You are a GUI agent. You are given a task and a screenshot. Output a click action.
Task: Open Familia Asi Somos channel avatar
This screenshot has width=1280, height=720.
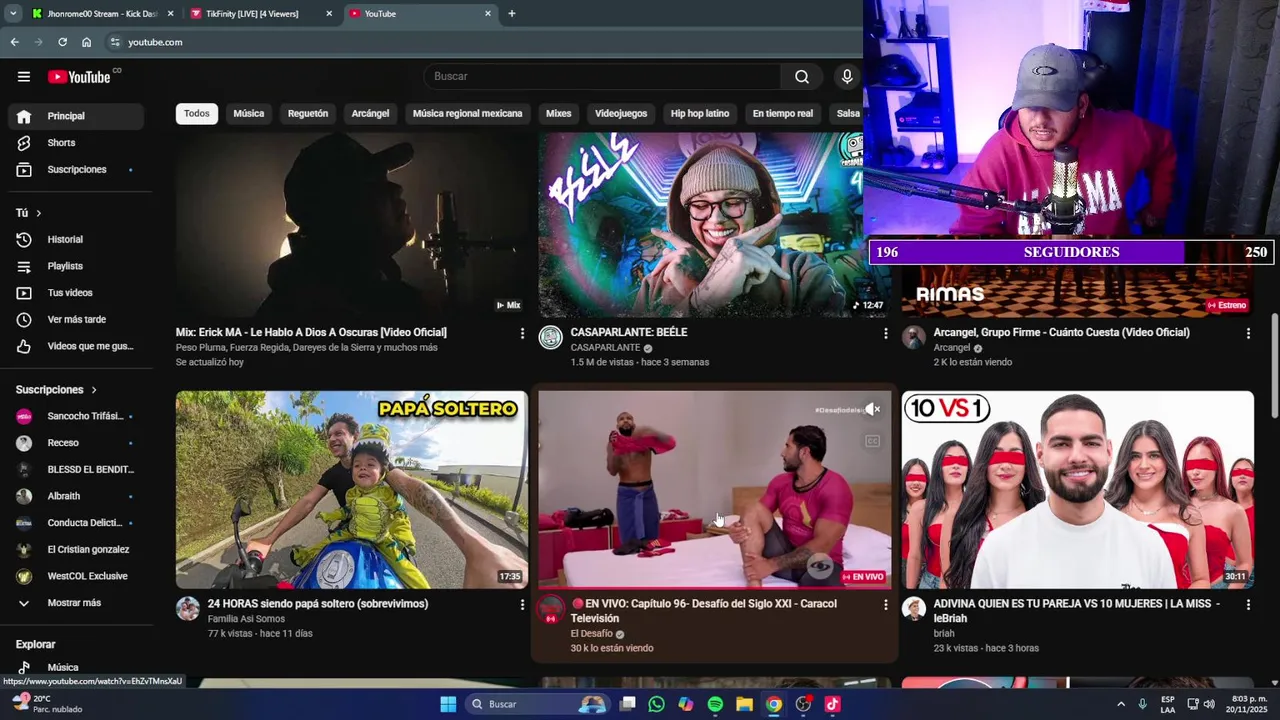(x=188, y=609)
